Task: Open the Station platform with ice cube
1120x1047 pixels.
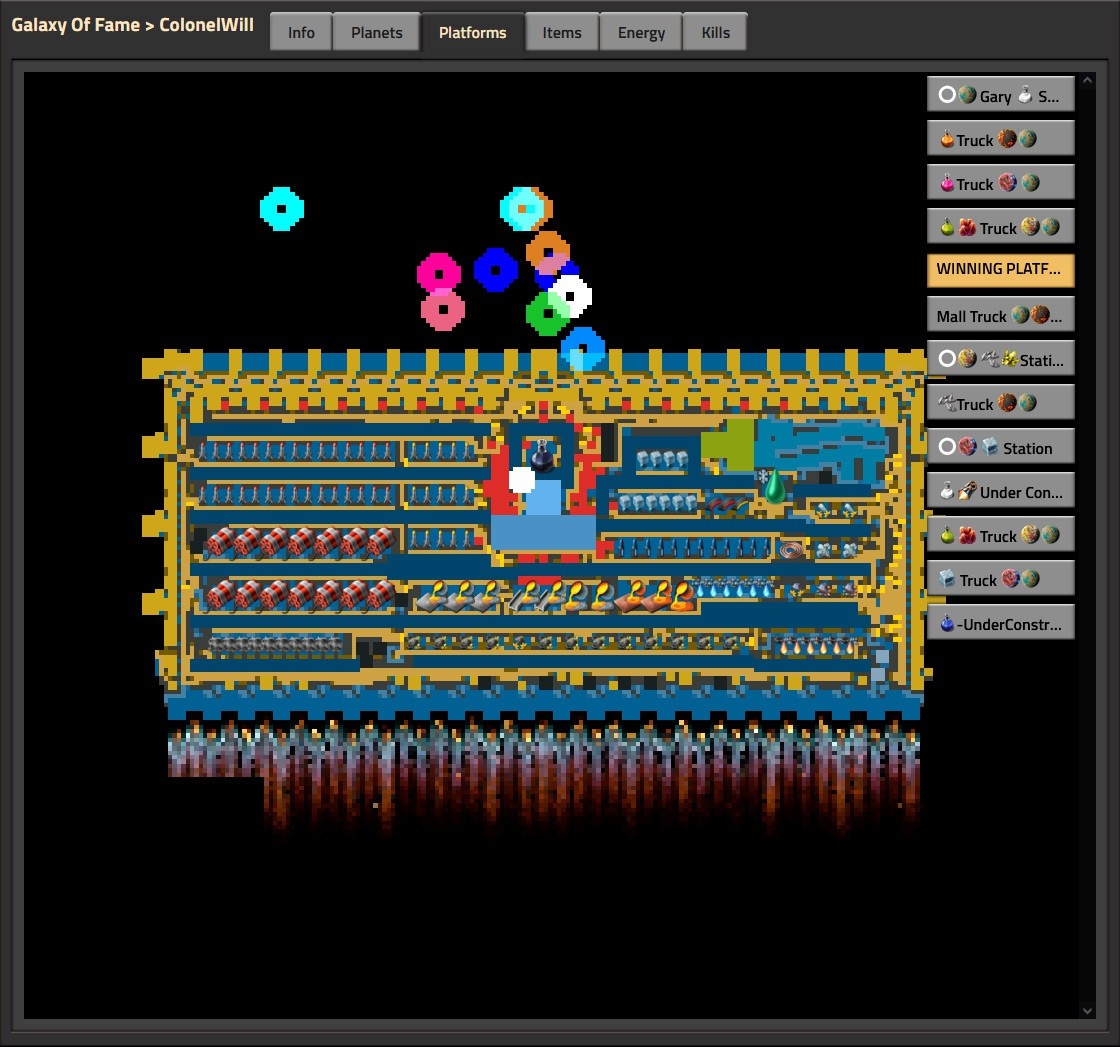Action: (x=1000, y=447)
